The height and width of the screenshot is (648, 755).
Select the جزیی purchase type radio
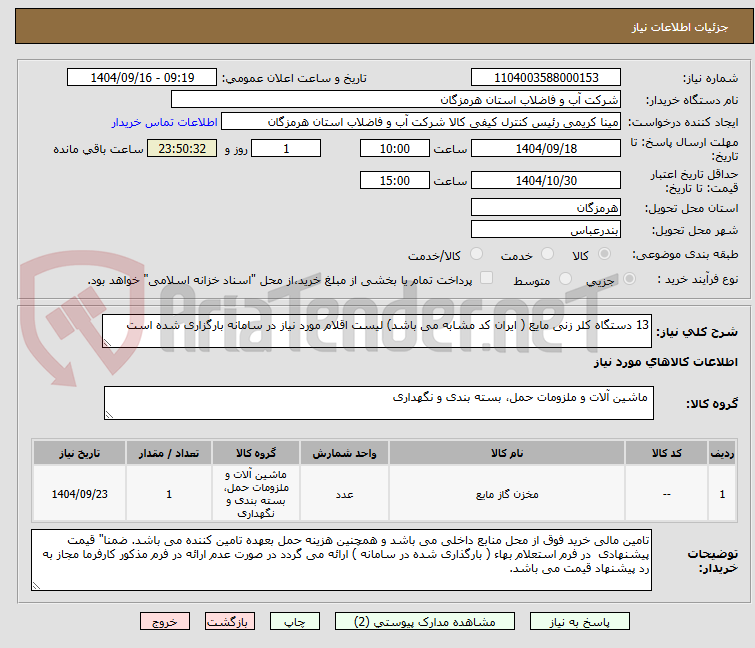pos(606,279)
